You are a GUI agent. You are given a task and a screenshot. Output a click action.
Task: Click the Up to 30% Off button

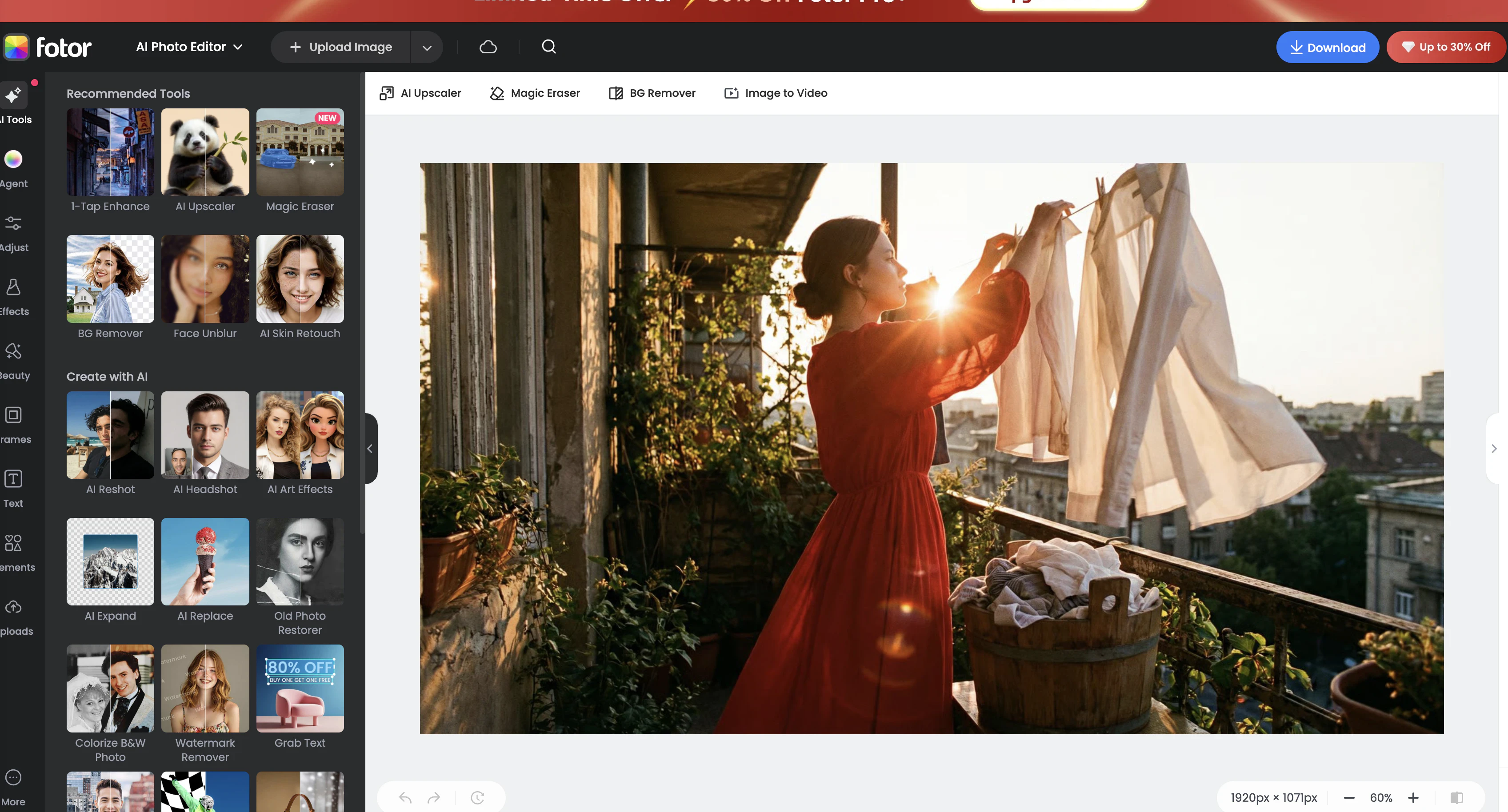tap(1445, 47)
